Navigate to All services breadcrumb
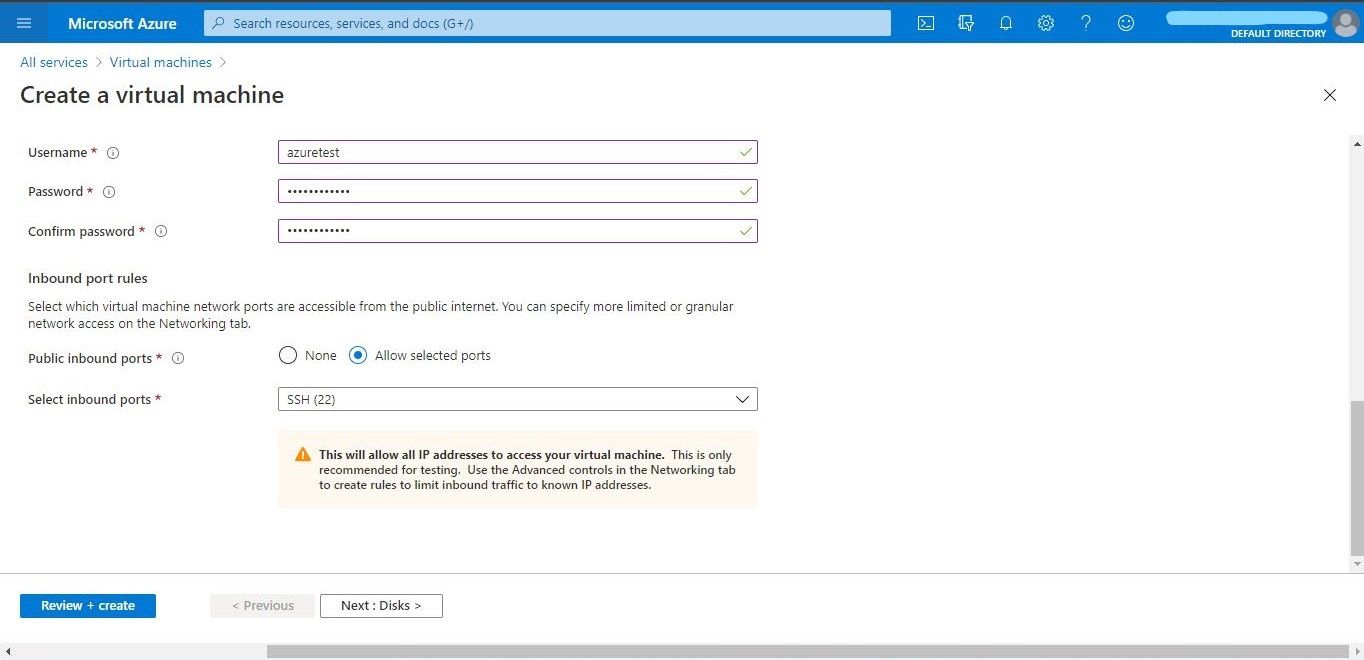Image resolution: width=1364 pixels, height=660 pixels. coord(53,62)
